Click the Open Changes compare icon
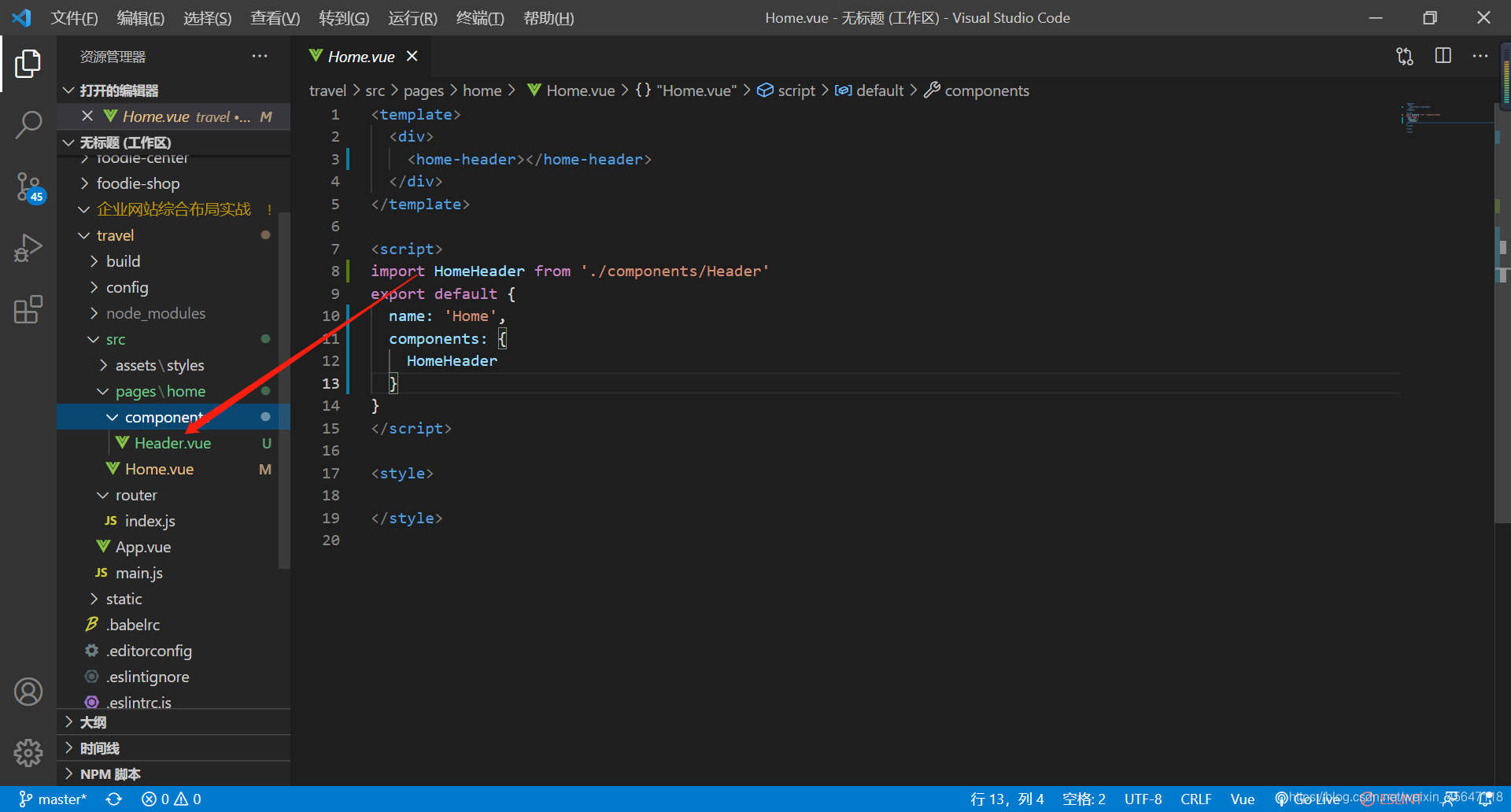 (x=1405, y=56)
